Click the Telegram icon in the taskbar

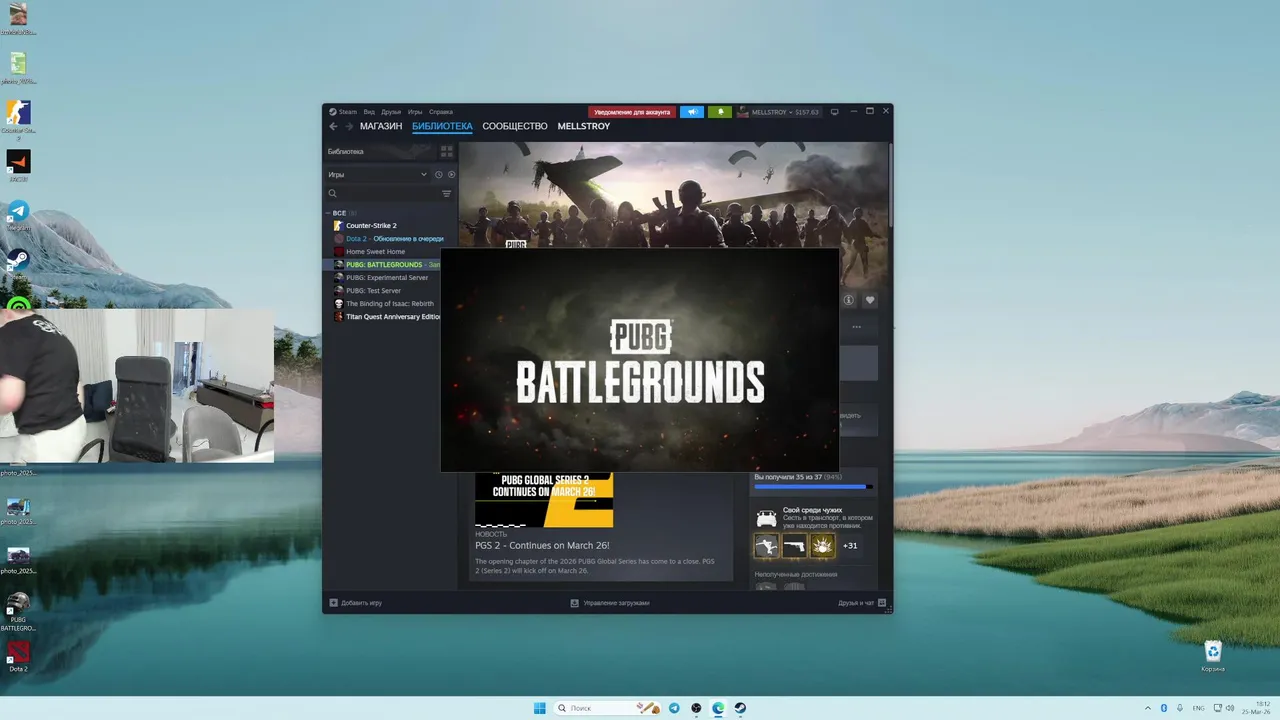point(674,708)
